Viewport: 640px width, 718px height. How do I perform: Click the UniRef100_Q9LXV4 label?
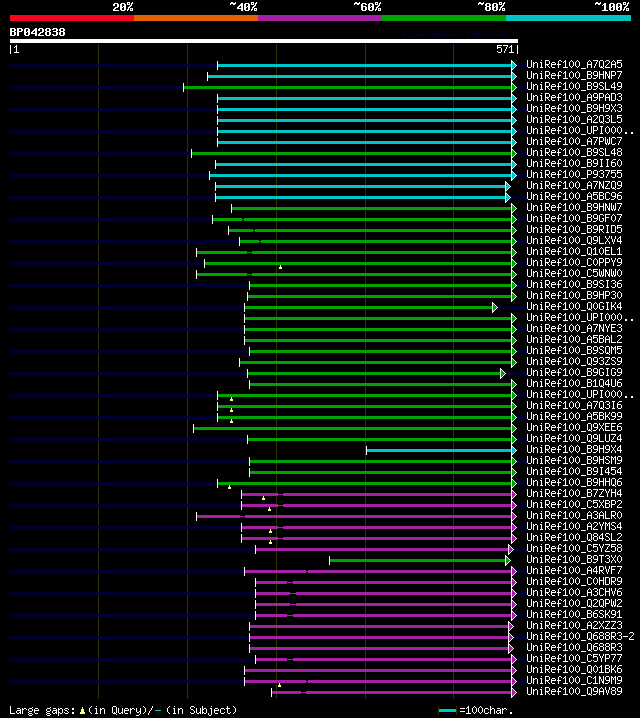(x=574, y=240)
